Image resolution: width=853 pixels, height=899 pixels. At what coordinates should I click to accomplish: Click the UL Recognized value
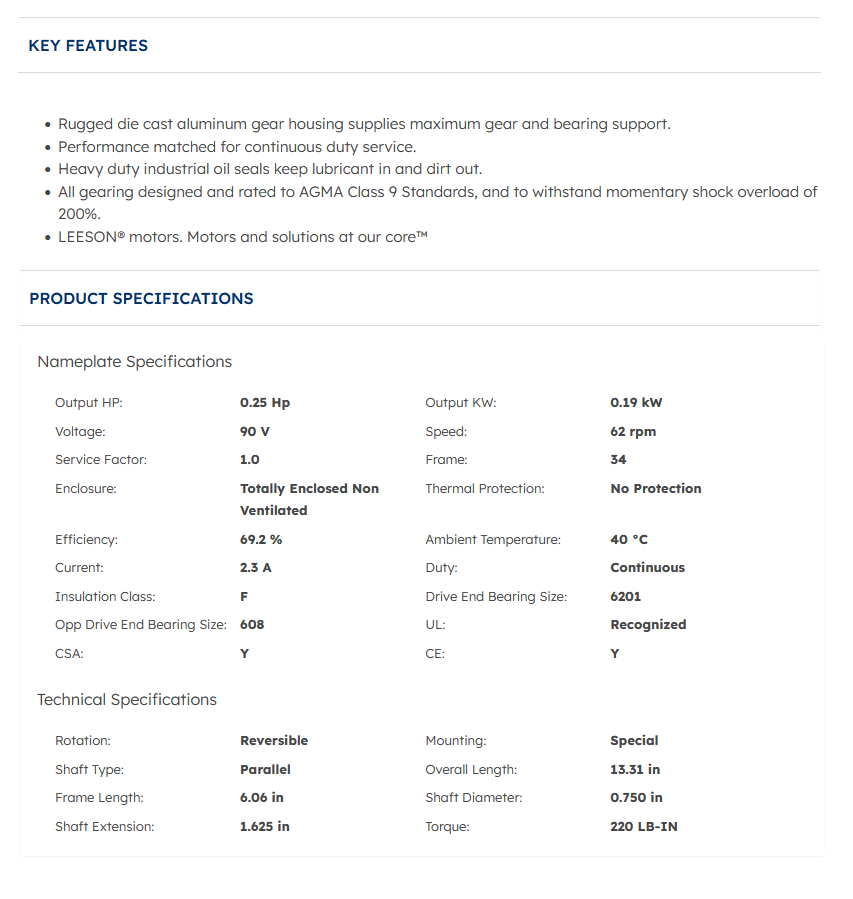[648, 625]
